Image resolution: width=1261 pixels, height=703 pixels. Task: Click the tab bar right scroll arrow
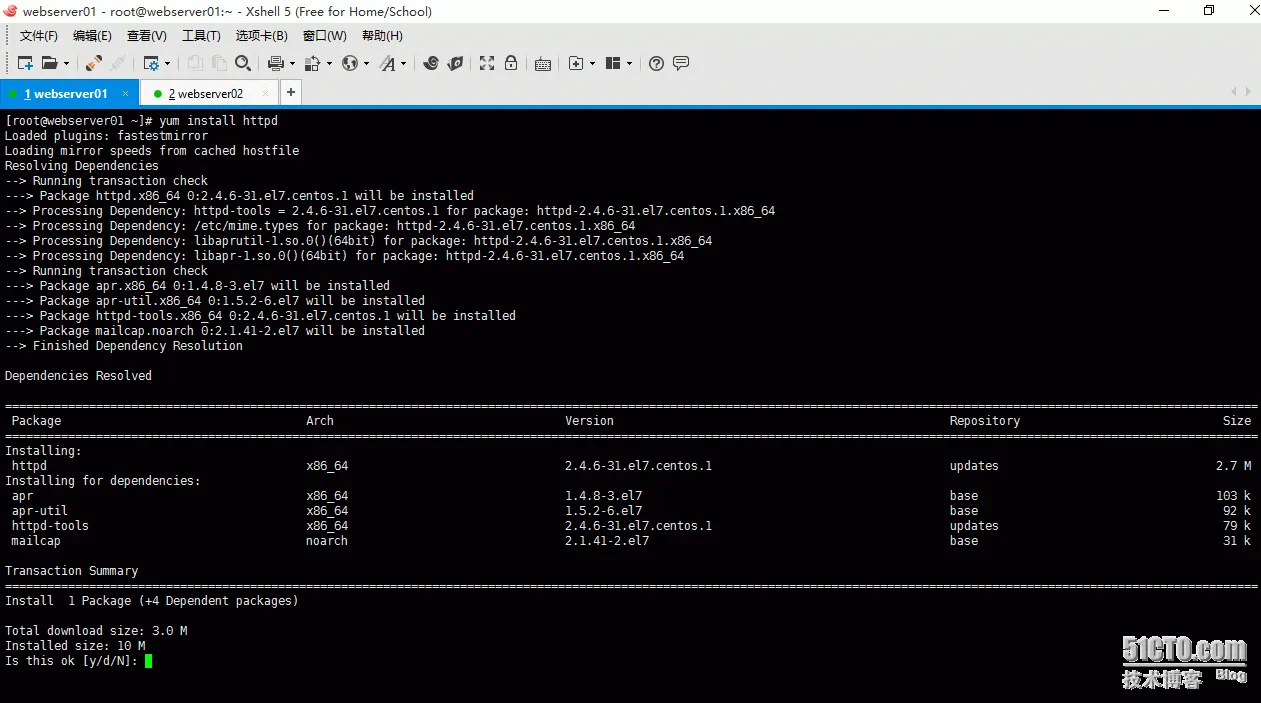point(1247,92)
